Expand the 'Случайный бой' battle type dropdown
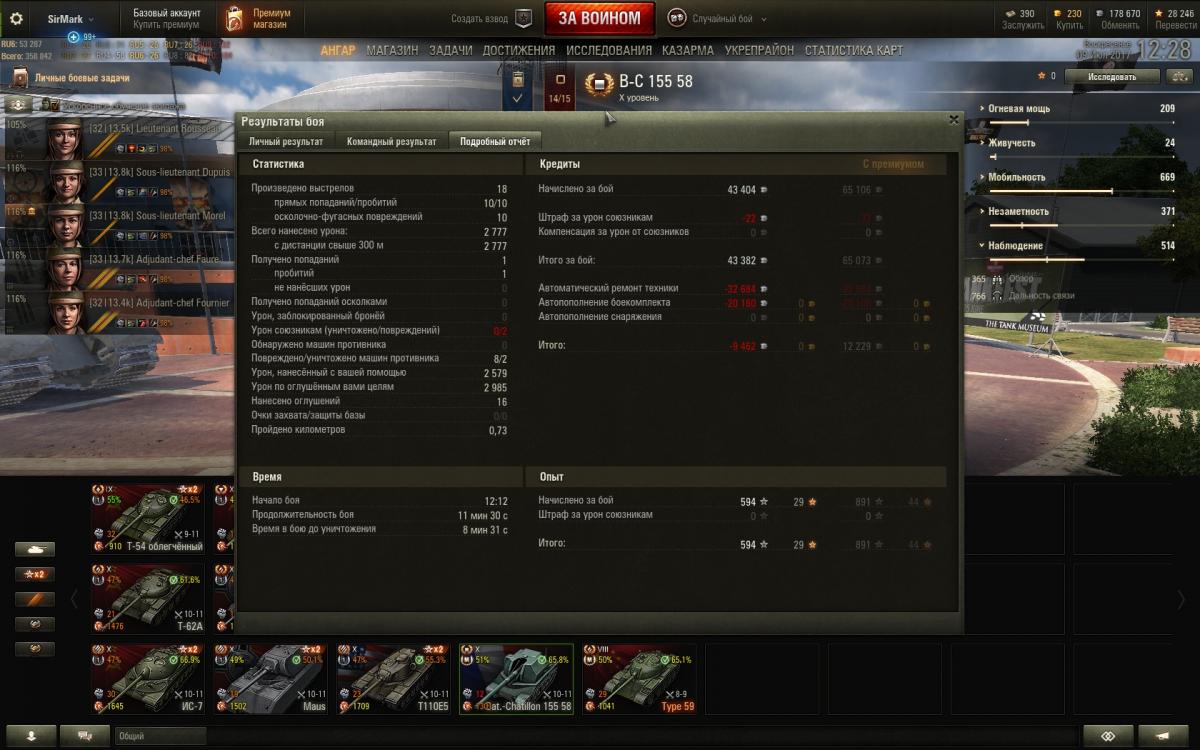This screenshot has height=750, width=1200. point(712,18)
